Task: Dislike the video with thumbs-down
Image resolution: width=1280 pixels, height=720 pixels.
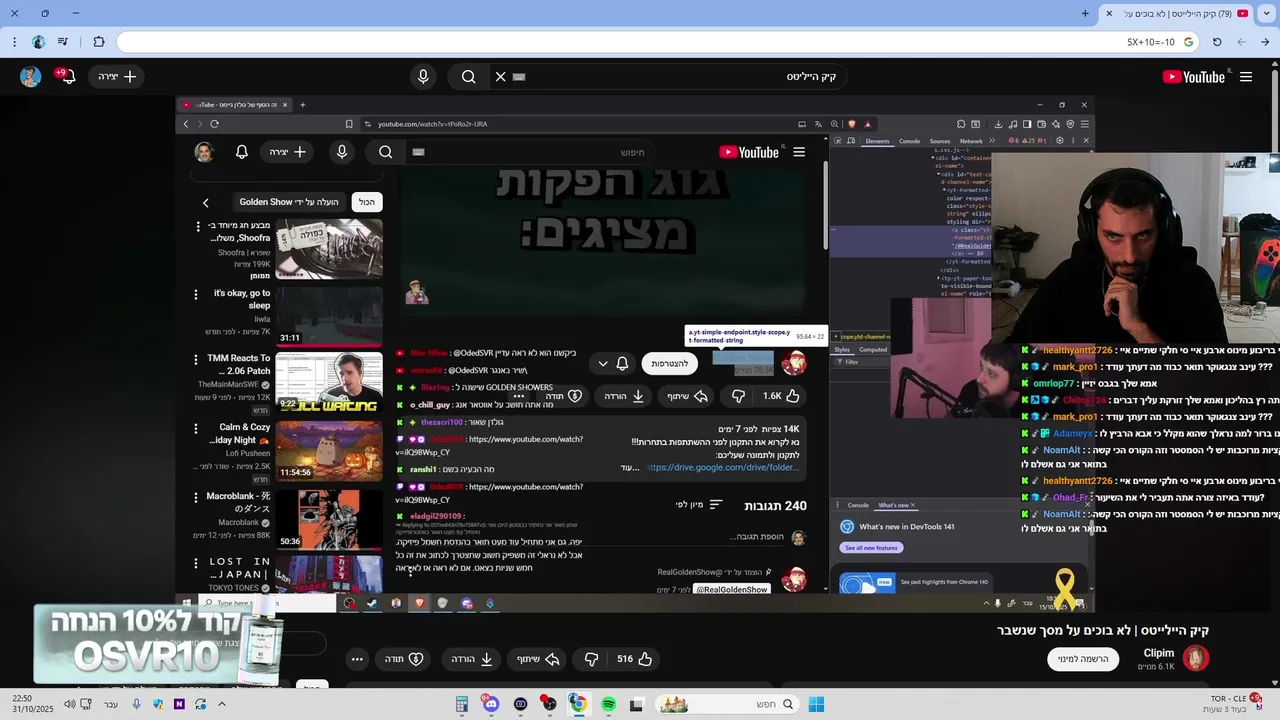Action: coord(591,659)
